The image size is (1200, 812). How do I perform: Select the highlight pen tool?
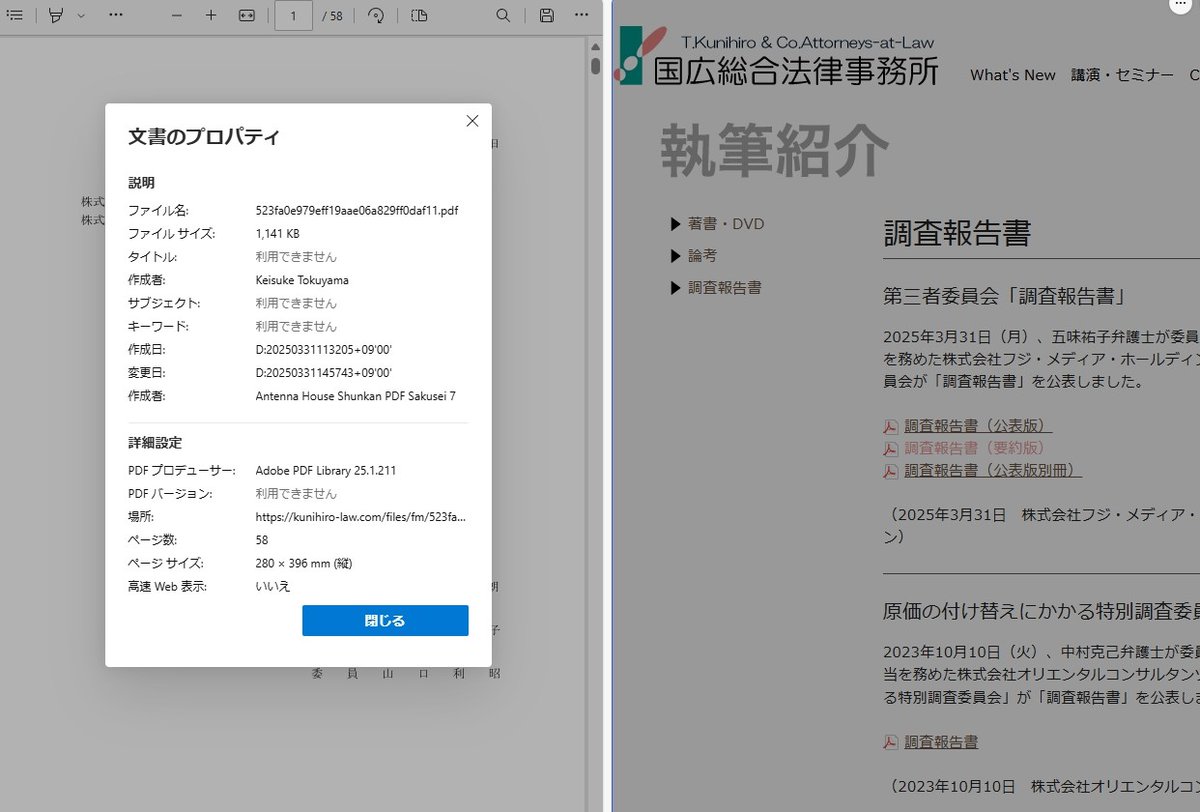[x=56, y=15]
